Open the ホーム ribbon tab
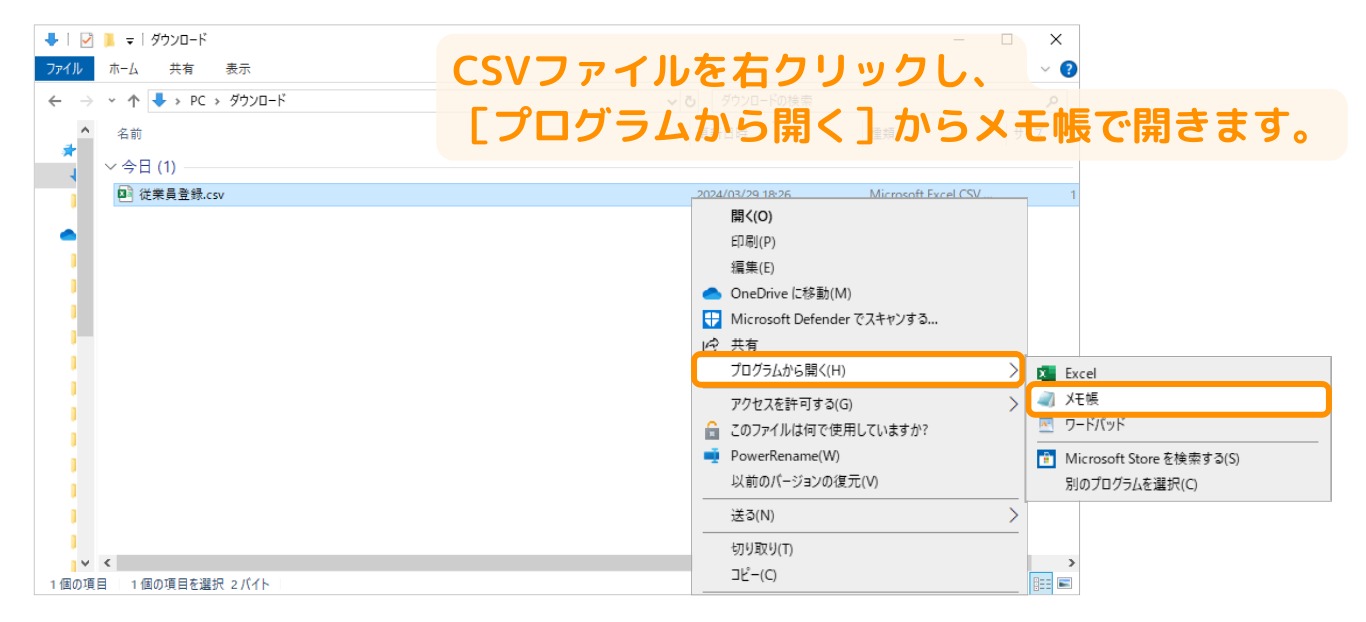This screenshot has height=622, width=1366. [x=124, y=69]
